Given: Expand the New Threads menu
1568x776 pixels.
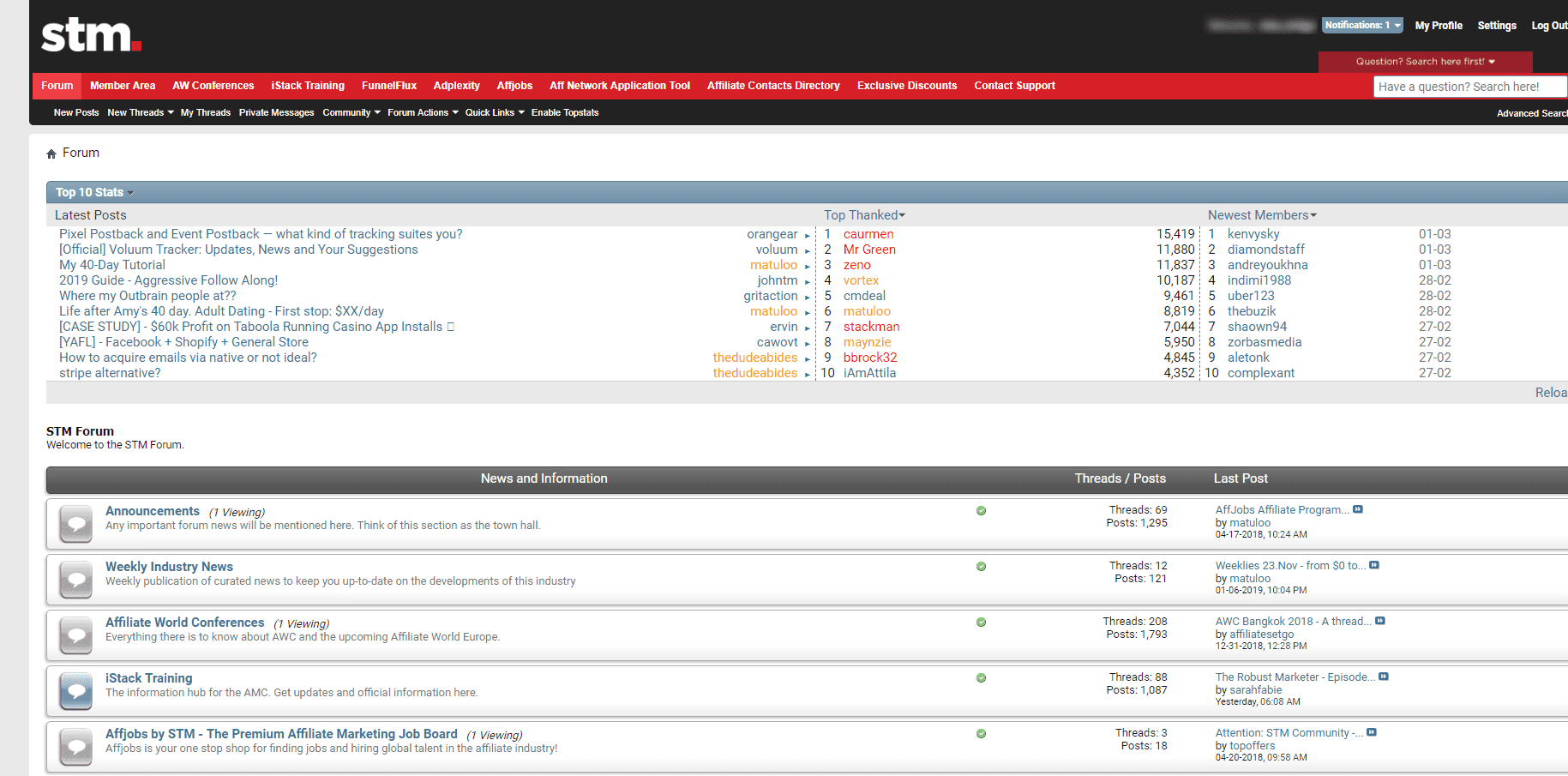Looking at the screenshot, I should click(141, 112).
